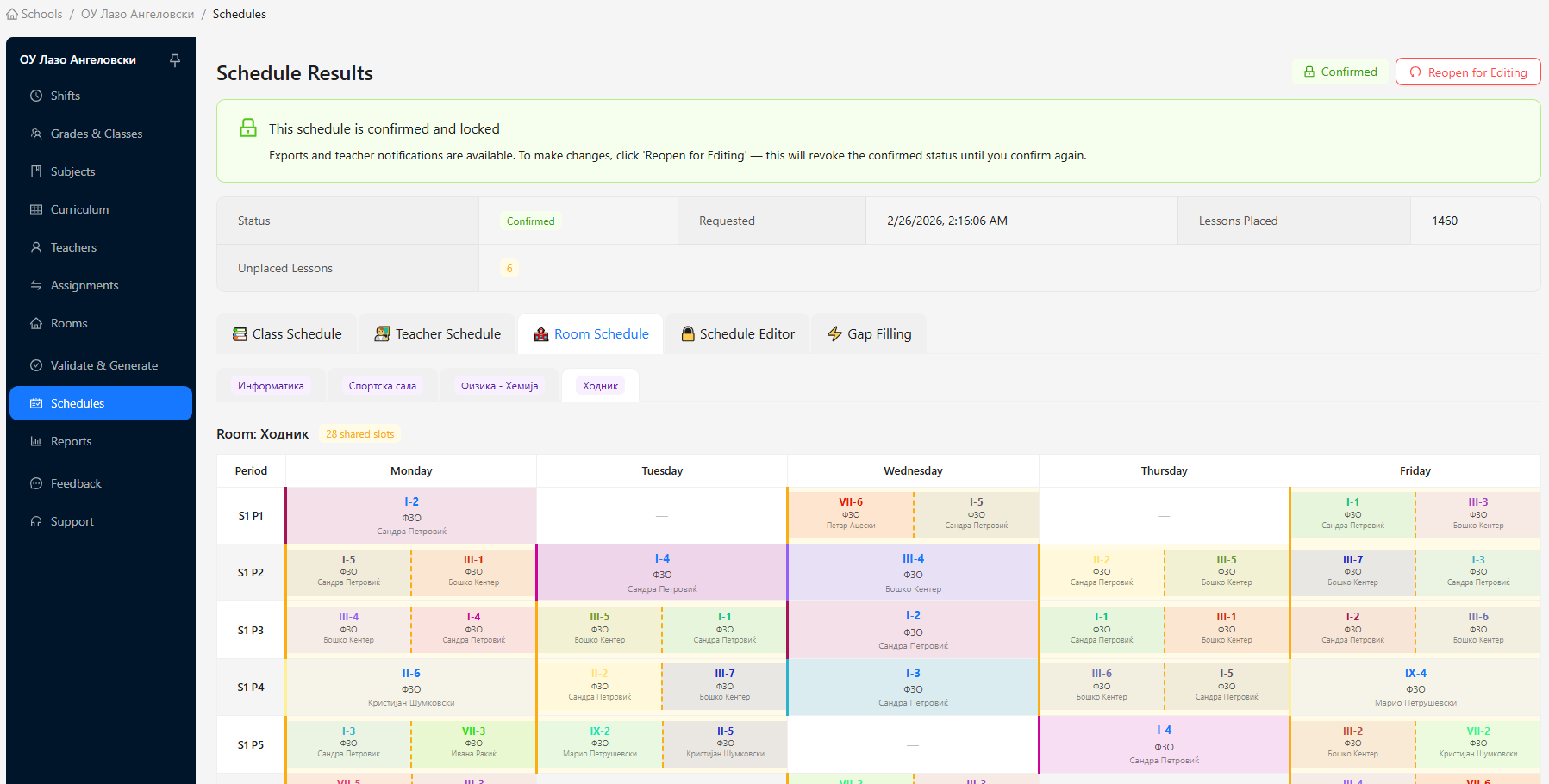This screenshot has height=784, width=1549.
Task: Click the lessons placed value 1460
Action: [x=1445, y=221]
